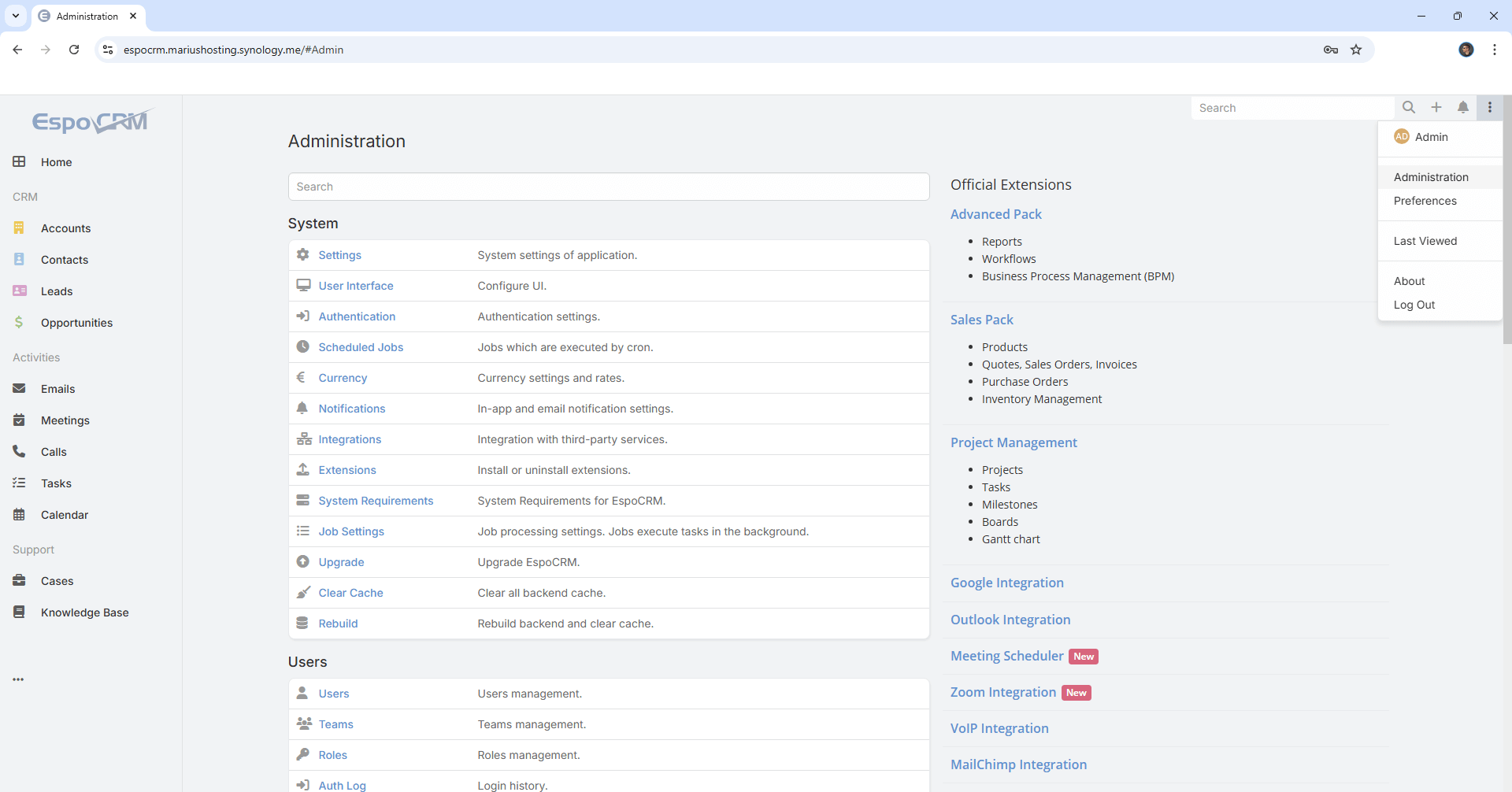Open the Home dashboard icon in sidebar
This screenshot has width=1512, height=792.
click(19, 161)
